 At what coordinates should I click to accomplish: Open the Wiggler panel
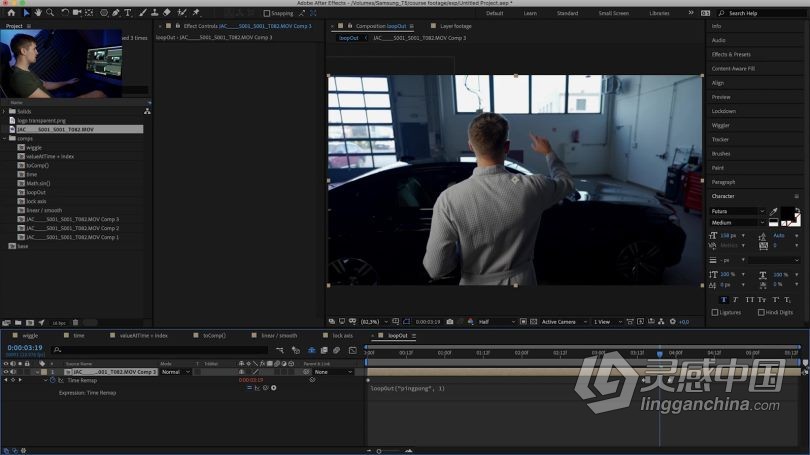[x=721, y=125]
